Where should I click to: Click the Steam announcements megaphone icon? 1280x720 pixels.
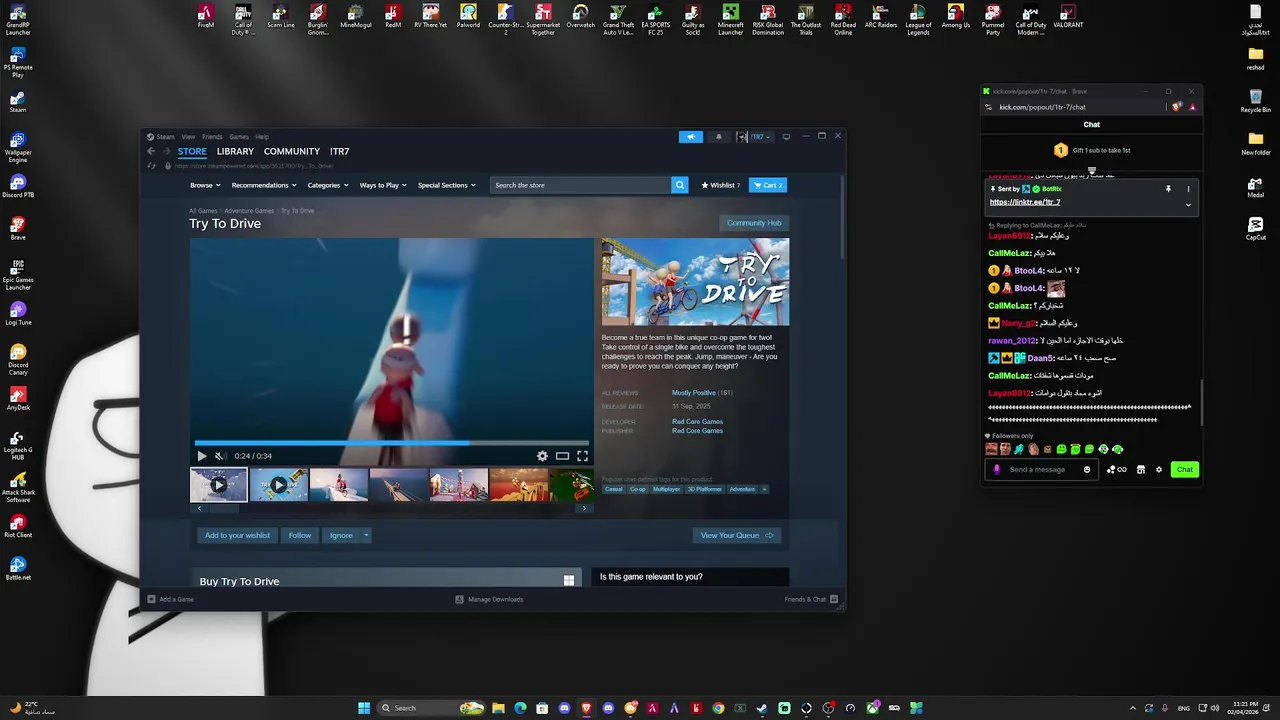[x=690, y=137]
